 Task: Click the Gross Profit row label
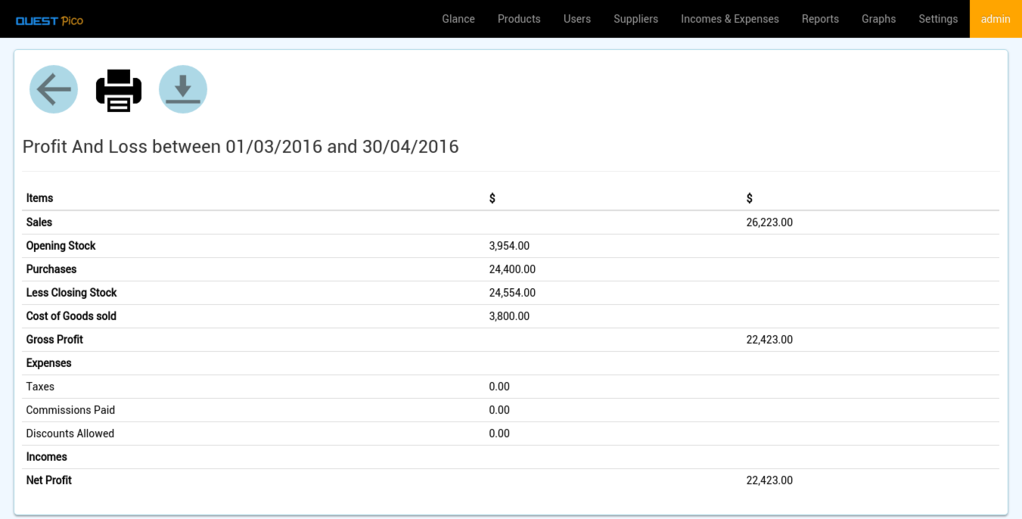click(54, 340)
